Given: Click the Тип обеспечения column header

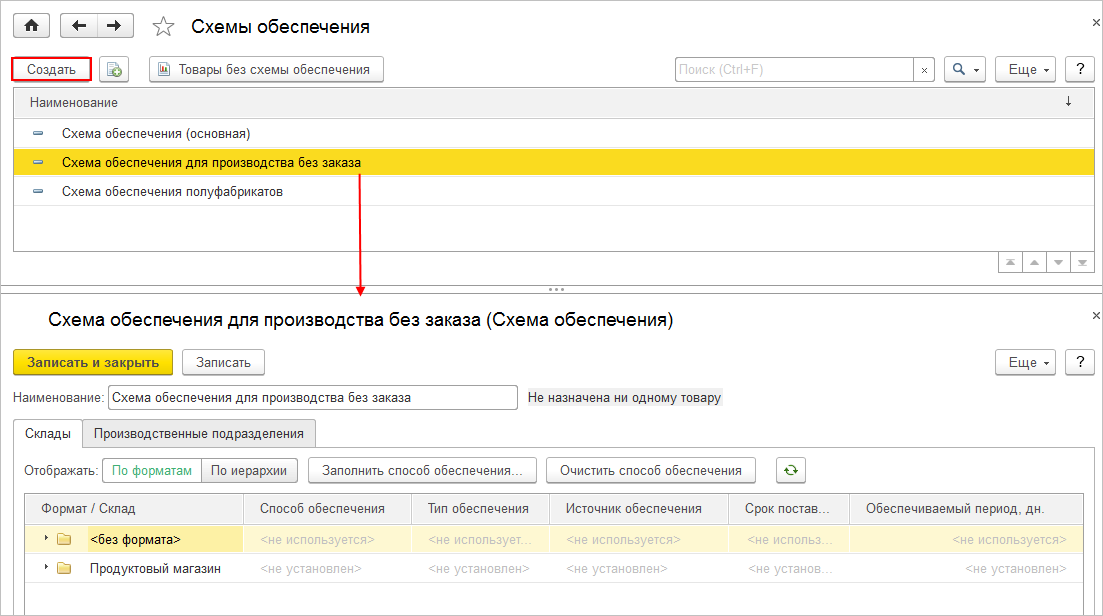Looking at the screenshot, I should pyautogui.click(x=480, y=508).
